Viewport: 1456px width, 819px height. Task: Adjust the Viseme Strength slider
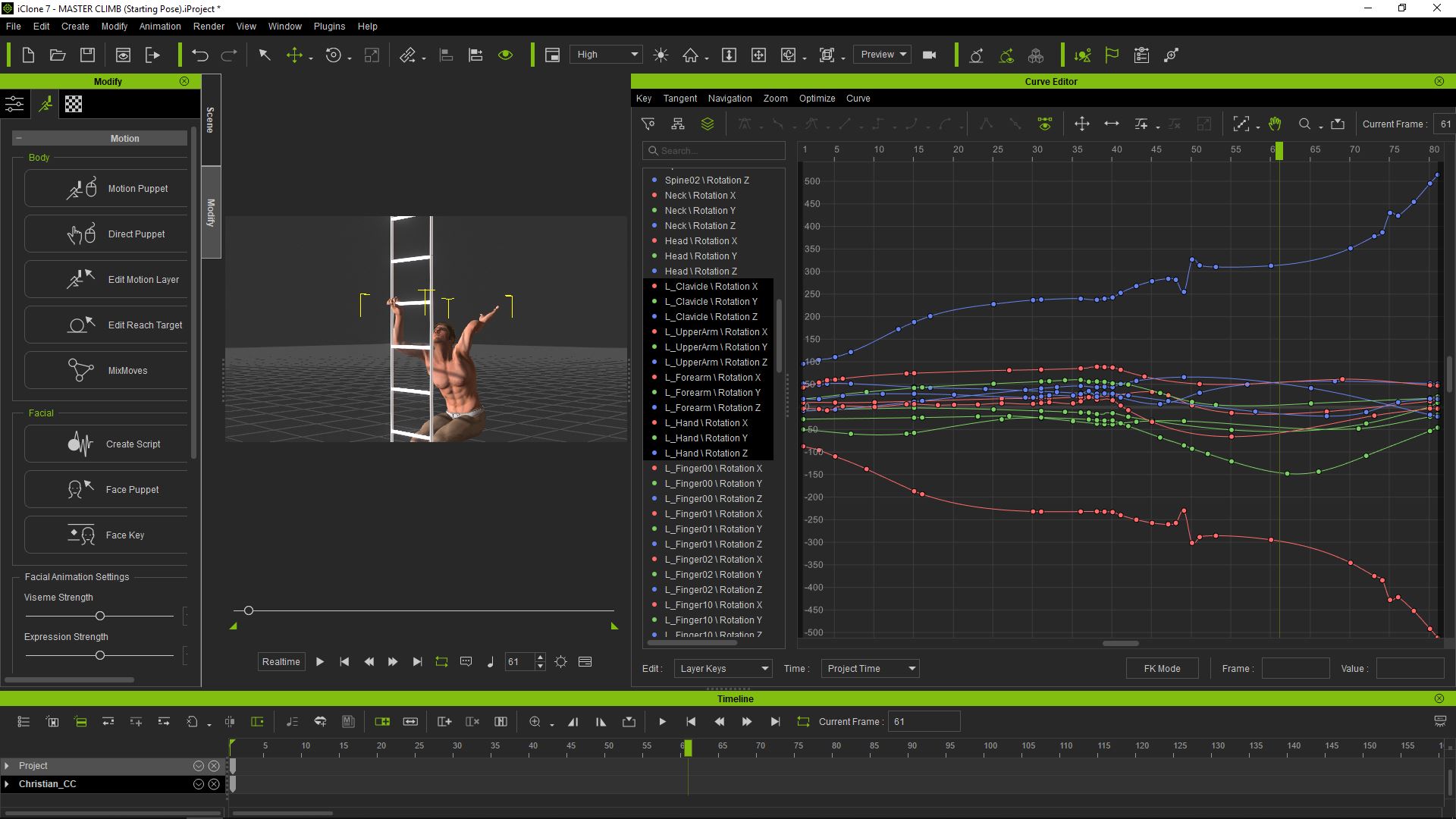[99, 616]
